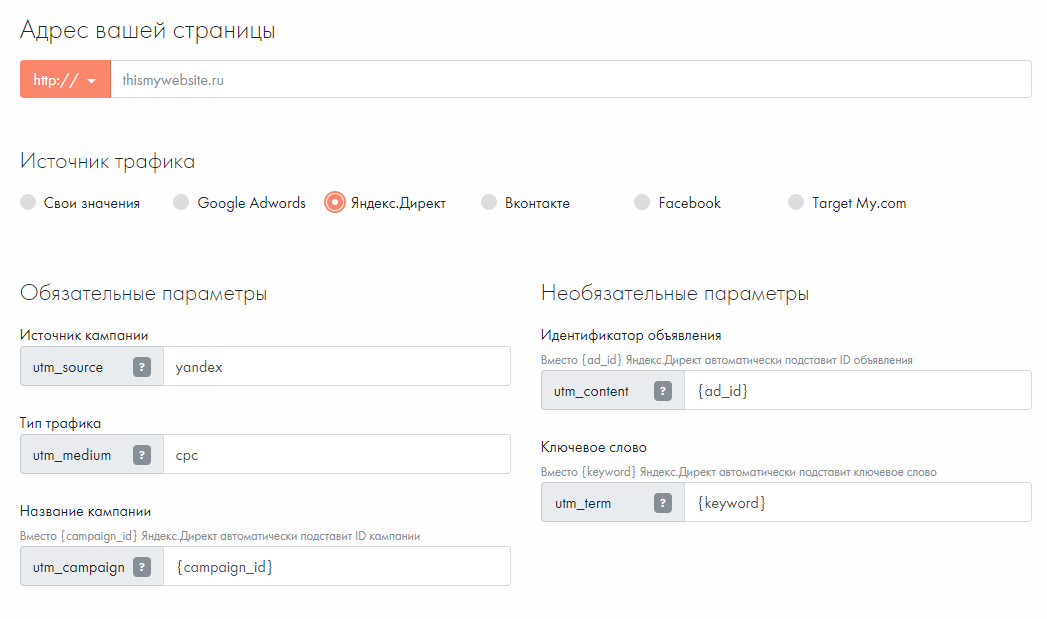Open help icon next to utm_source

[142, 367]
